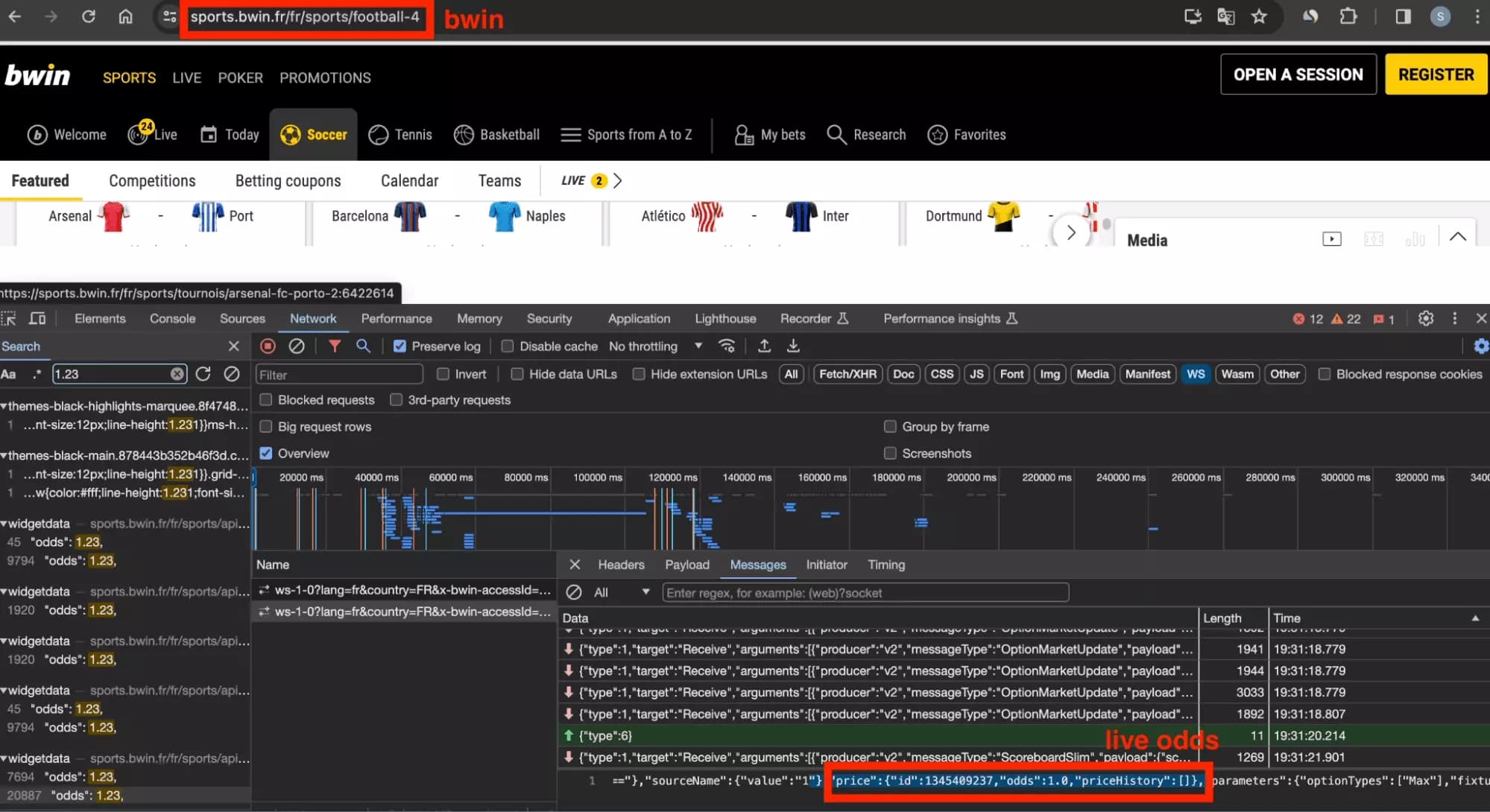Select the WS request type filter
1490x812 pixels.
point(1196,374)
